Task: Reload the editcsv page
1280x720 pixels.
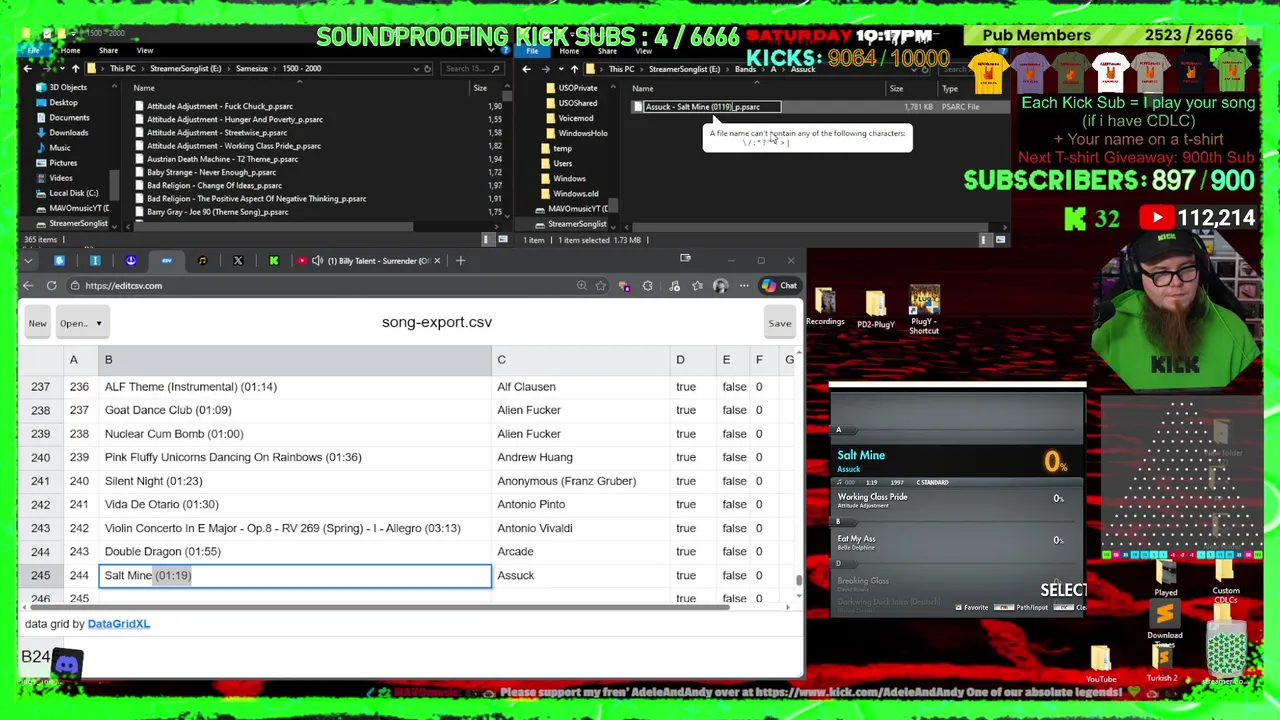Action: click(51, 286)
